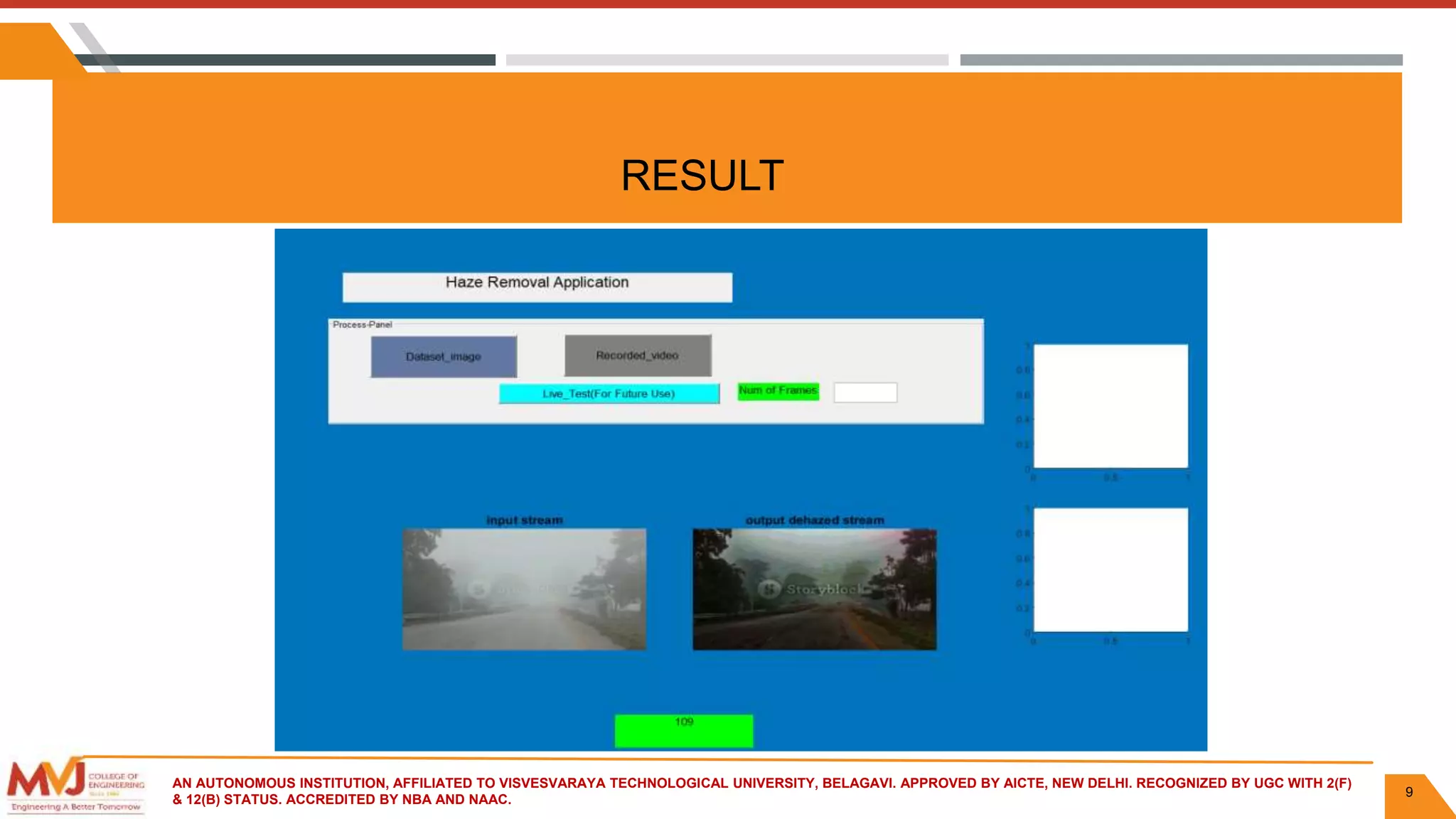1456x819 pixels.
Task: Click the lower empty white plot axes
Action: click(1110, 569)
